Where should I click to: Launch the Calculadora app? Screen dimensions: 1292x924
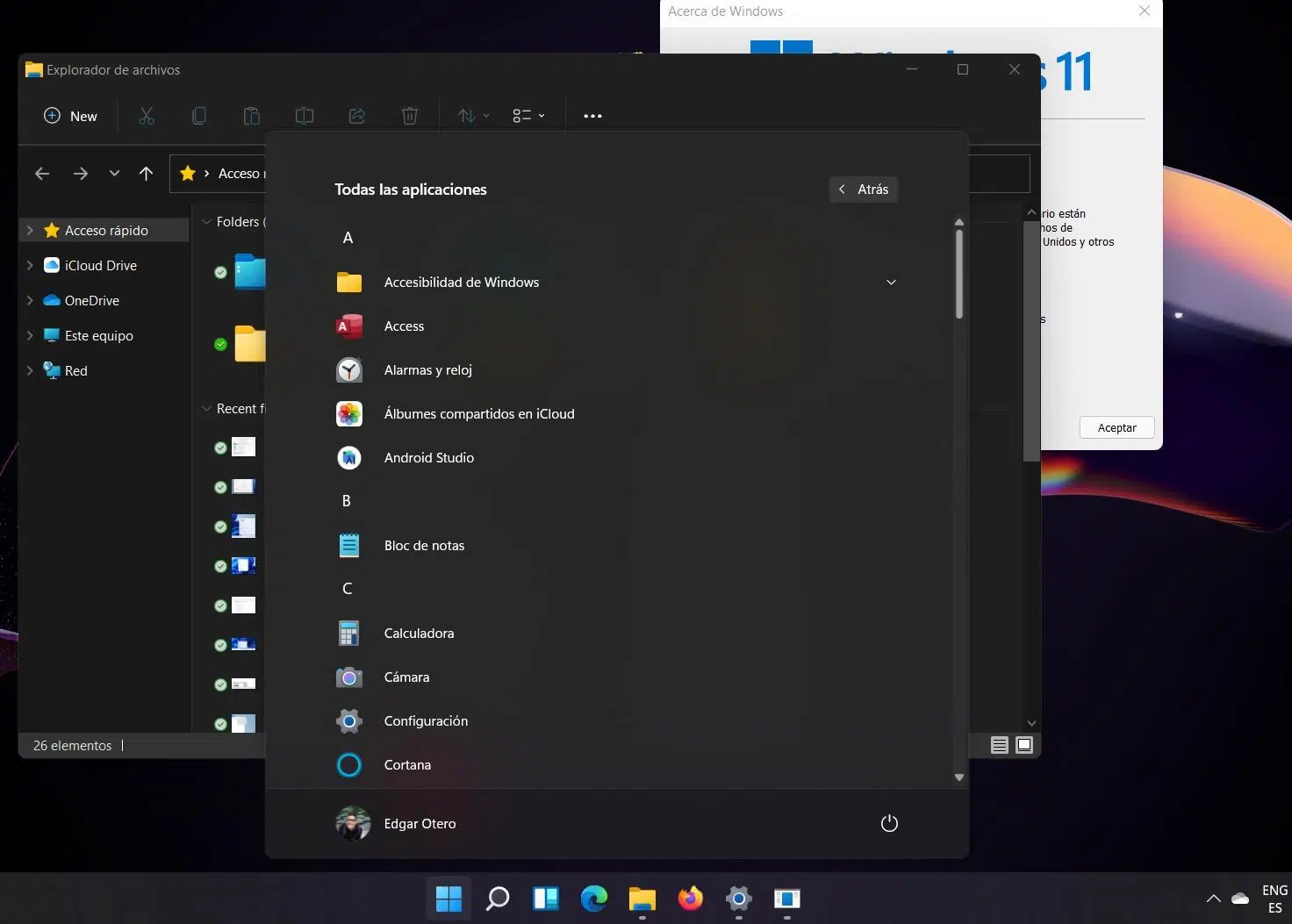click(419, 634)
